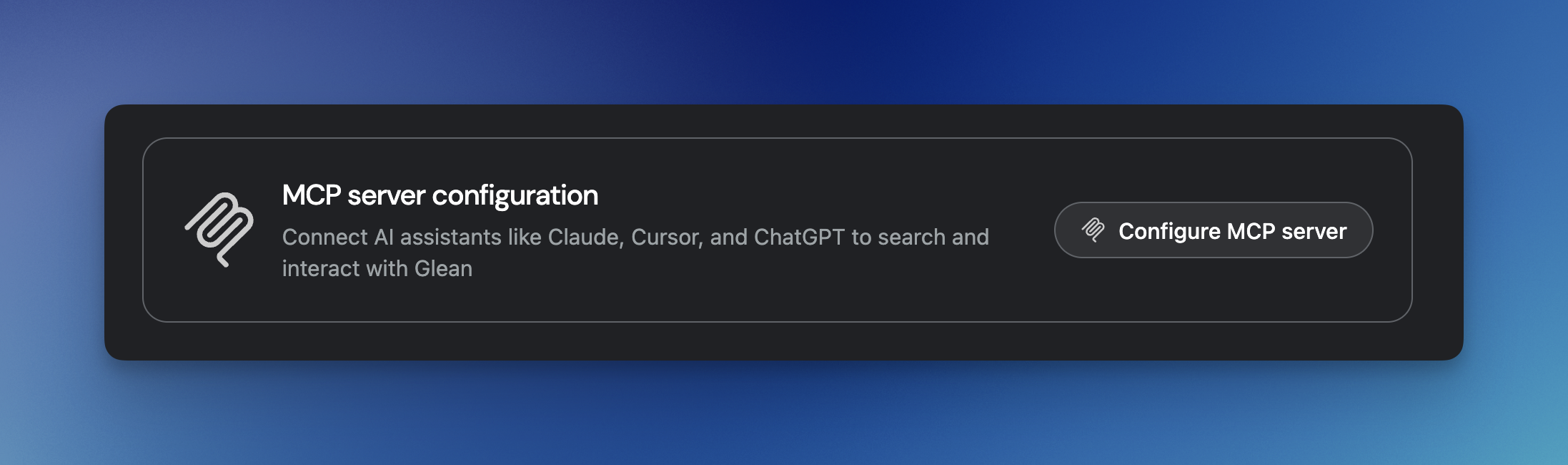Click the word "ChatGPT" in the description
The width and height of the screenshot is (1568, 465).
pos(799,237)
